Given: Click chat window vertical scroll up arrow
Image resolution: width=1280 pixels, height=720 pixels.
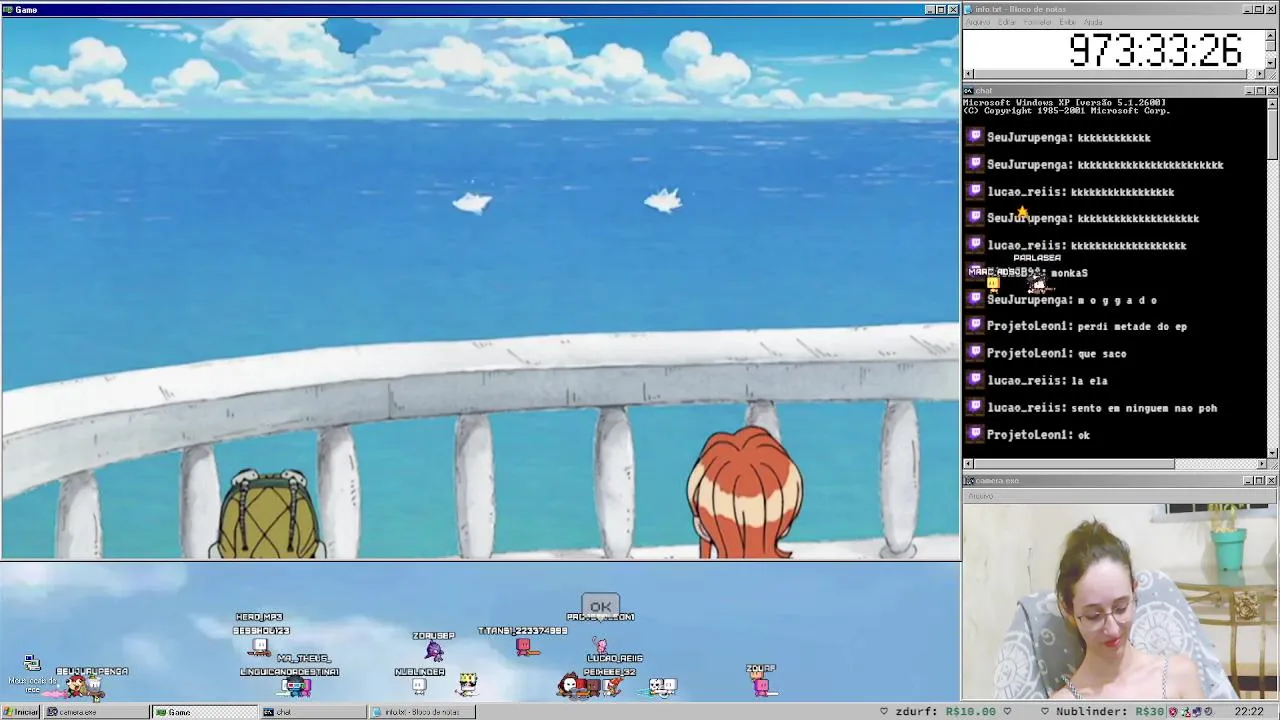Looking at the screenshot, I should pos(1272,103).
